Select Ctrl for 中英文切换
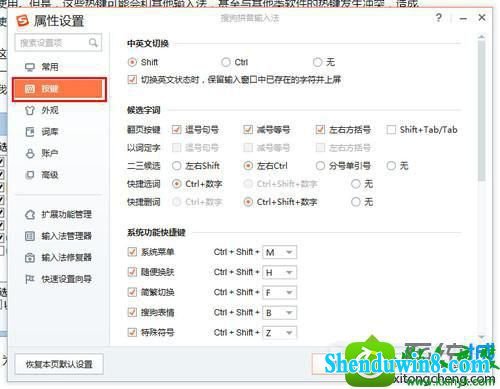Image resolution: width=500 pixels, height=389 pixels. point(226,62)
